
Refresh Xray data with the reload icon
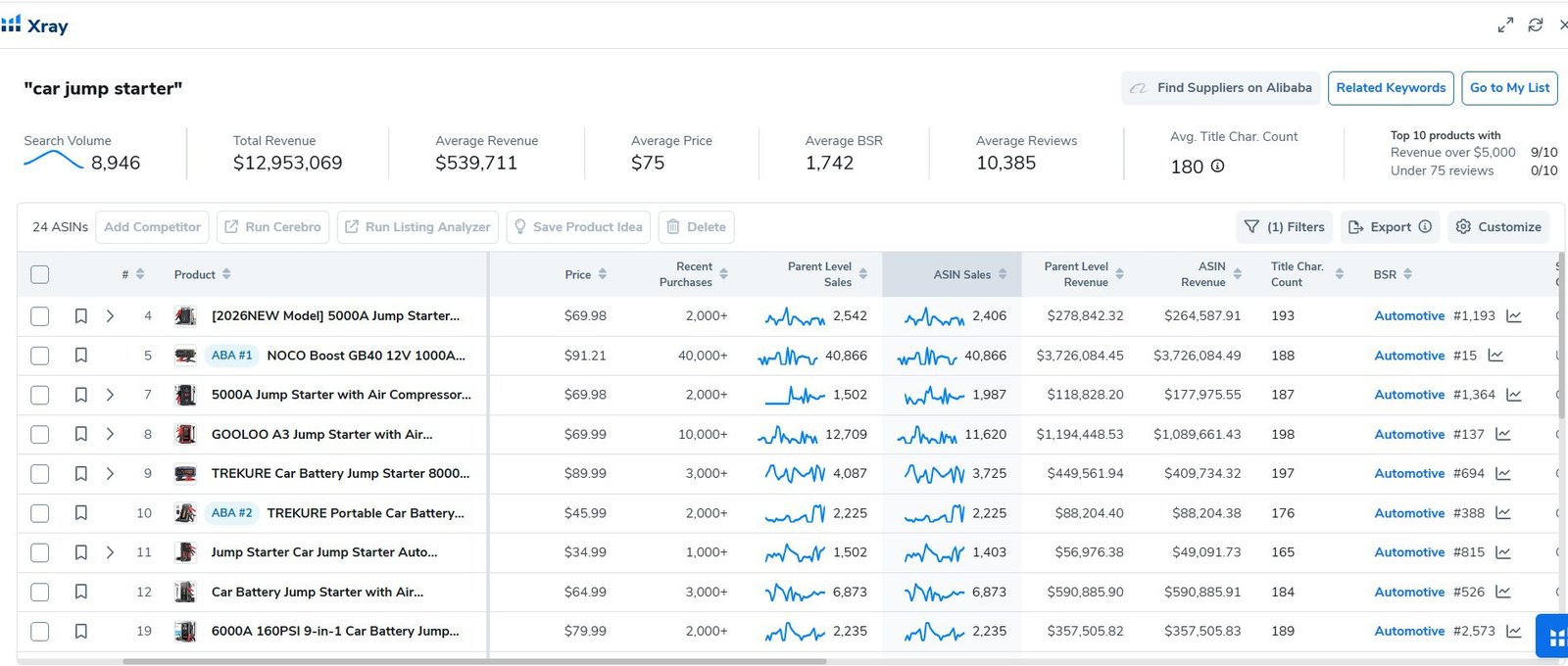[1536, 25]
